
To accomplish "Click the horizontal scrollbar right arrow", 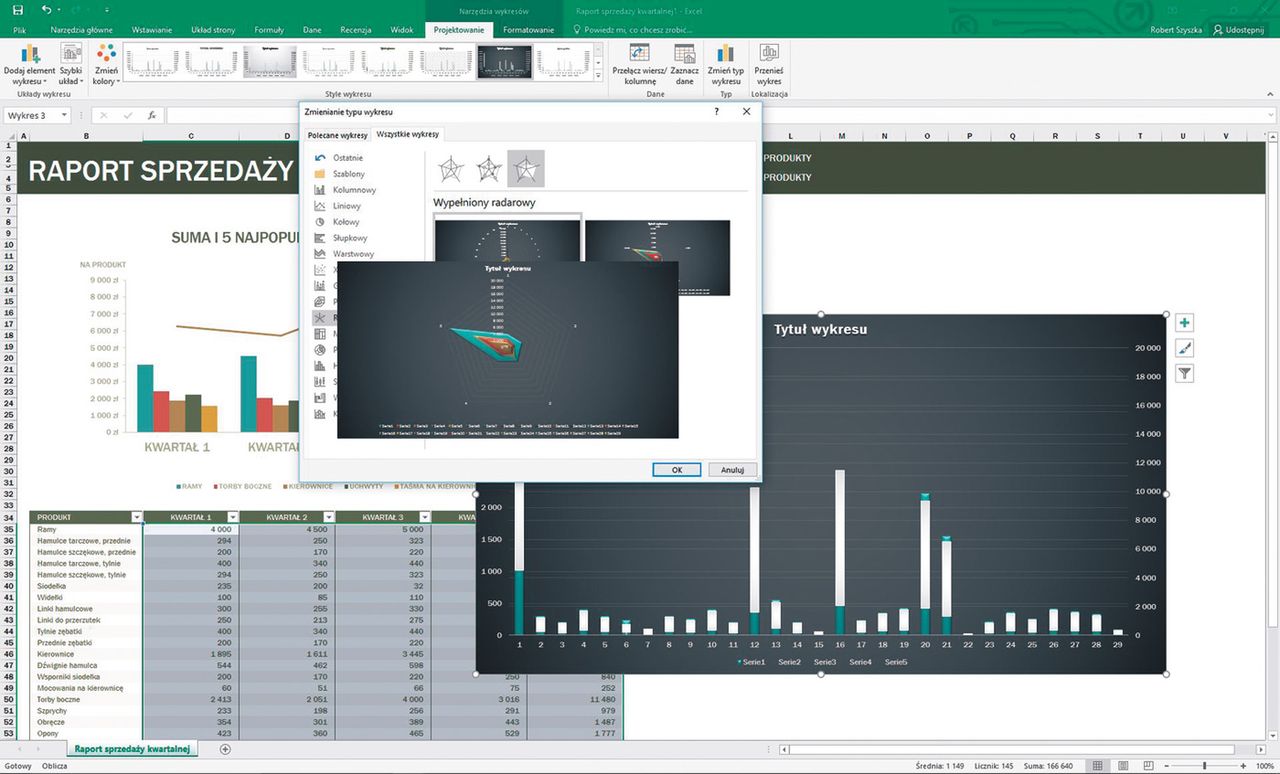I will coord(1263,749).
